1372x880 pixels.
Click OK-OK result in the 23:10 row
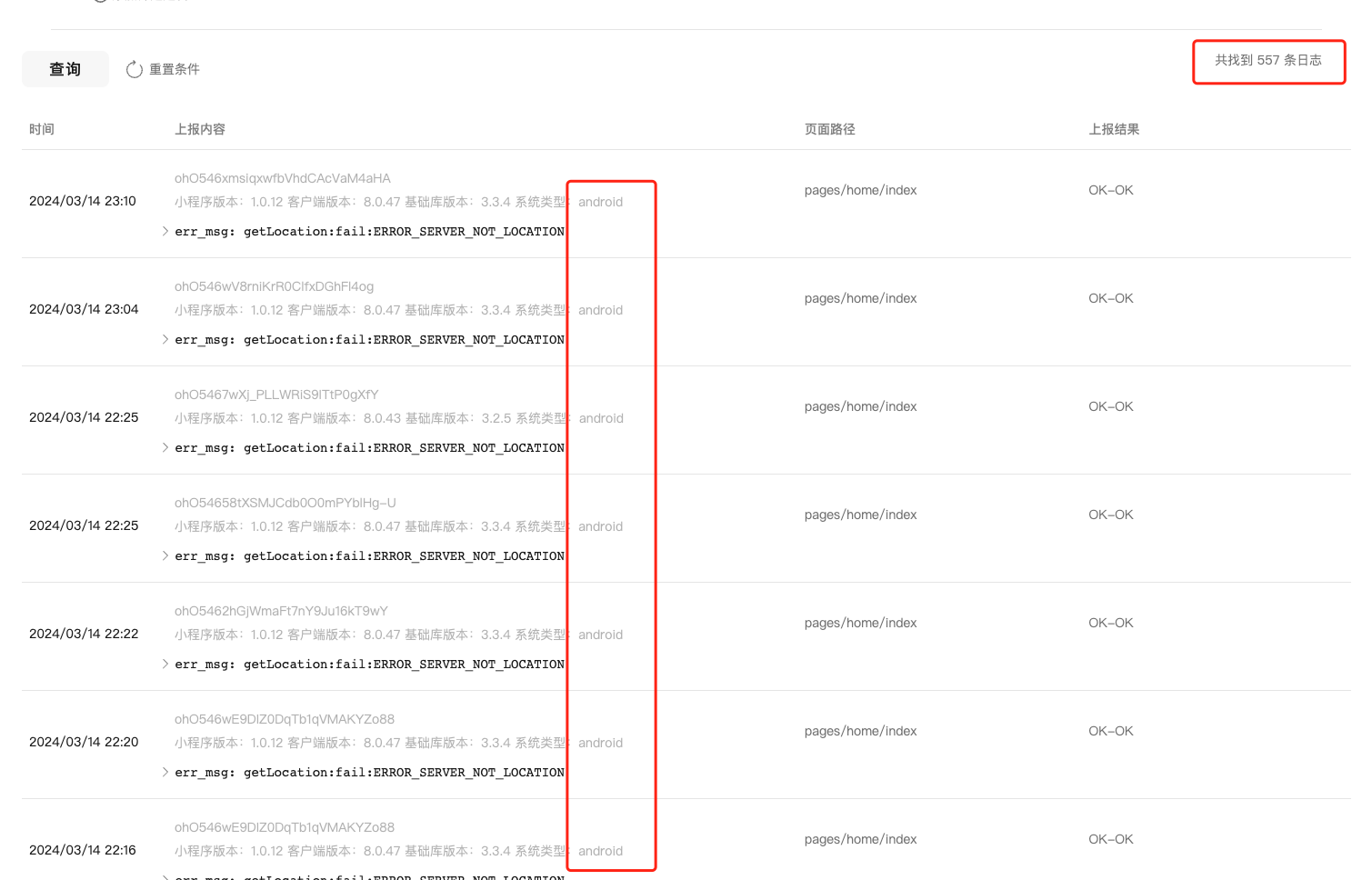click(x=1111, y=190)
